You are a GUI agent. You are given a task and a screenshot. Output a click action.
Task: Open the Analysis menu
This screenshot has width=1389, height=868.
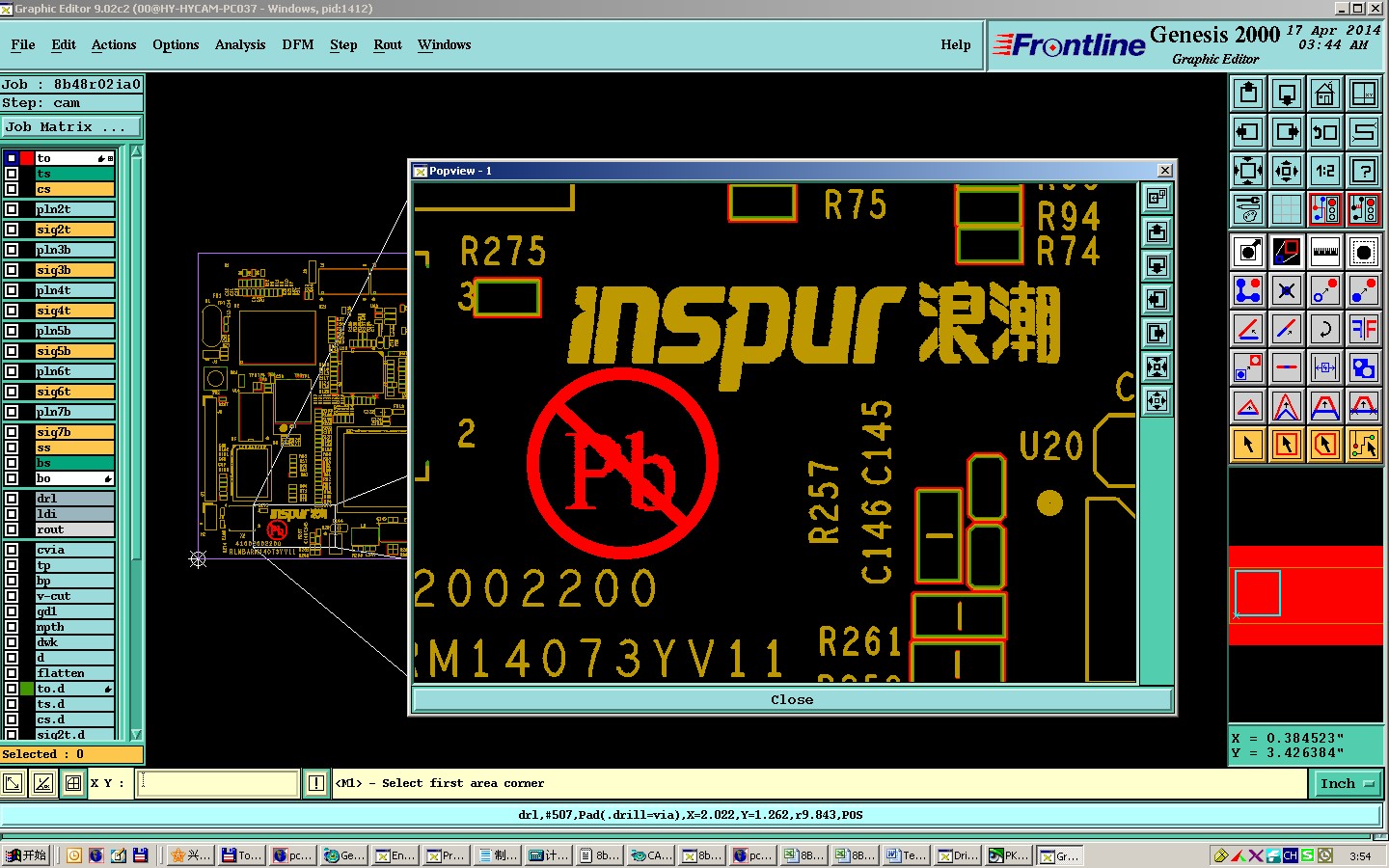click(240, 44)
